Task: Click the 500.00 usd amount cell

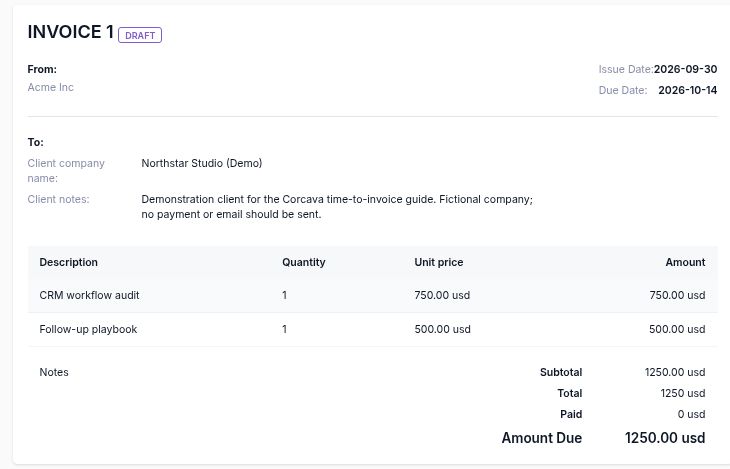Action: coord(677,329)
